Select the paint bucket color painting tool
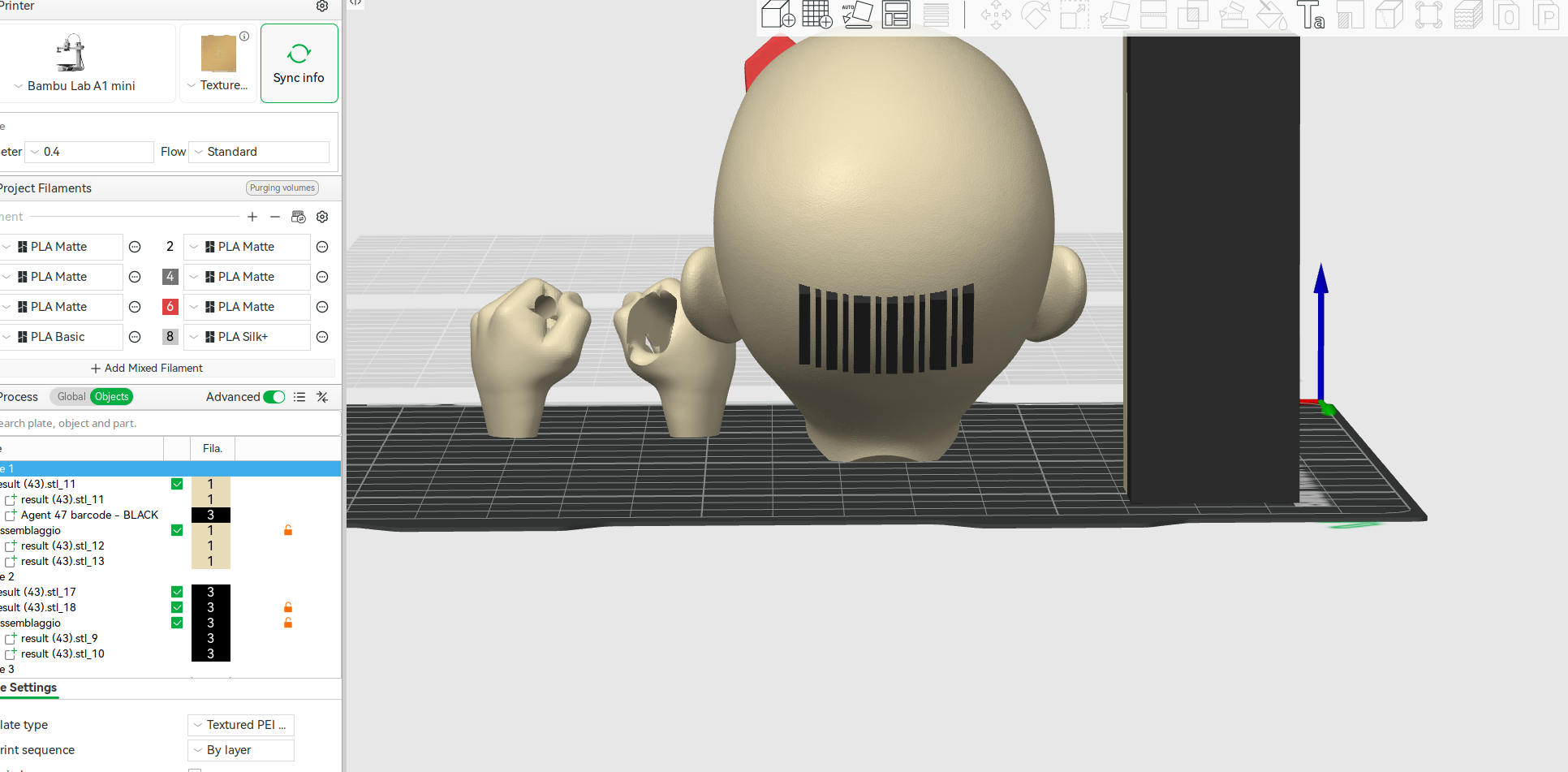This screenshot has width=1568, height=772. click(1272, 15)
